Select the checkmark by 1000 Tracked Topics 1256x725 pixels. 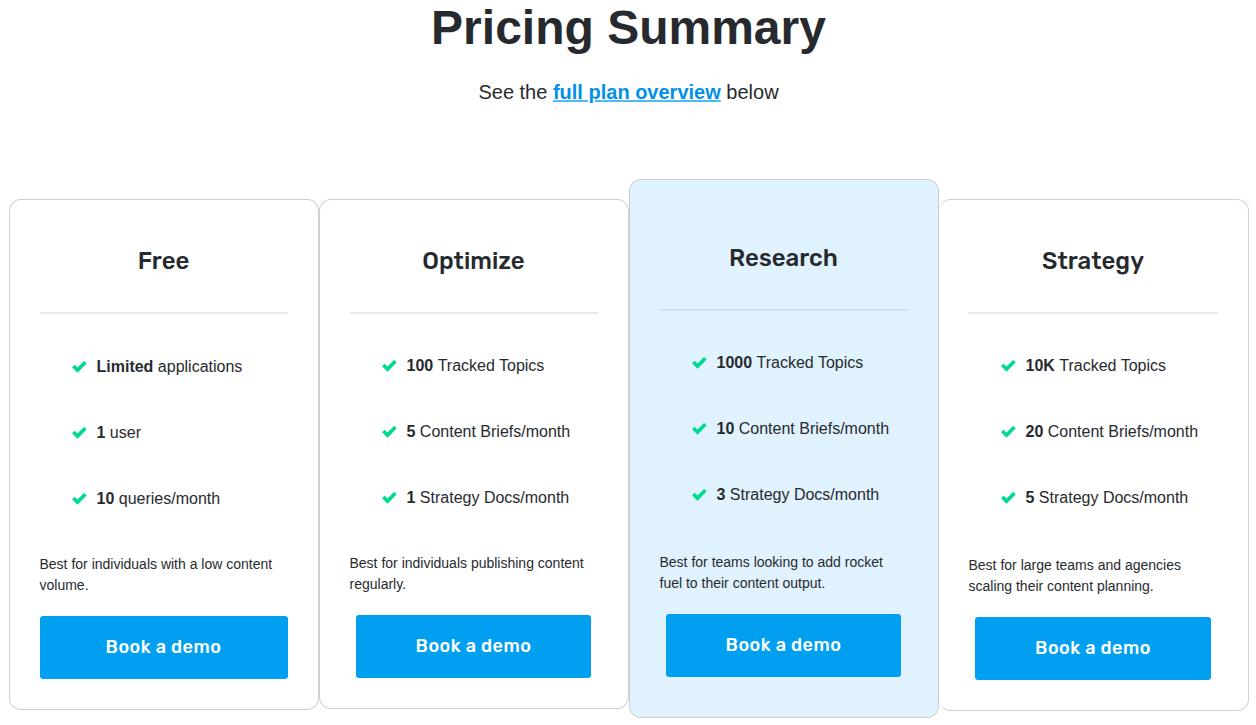700,363
